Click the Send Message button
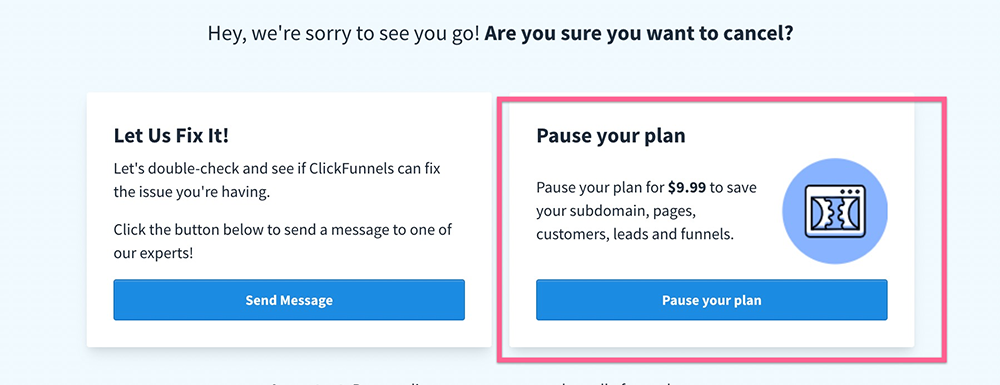The height and width of the screenshot is (385, 1000). point(289,300)
